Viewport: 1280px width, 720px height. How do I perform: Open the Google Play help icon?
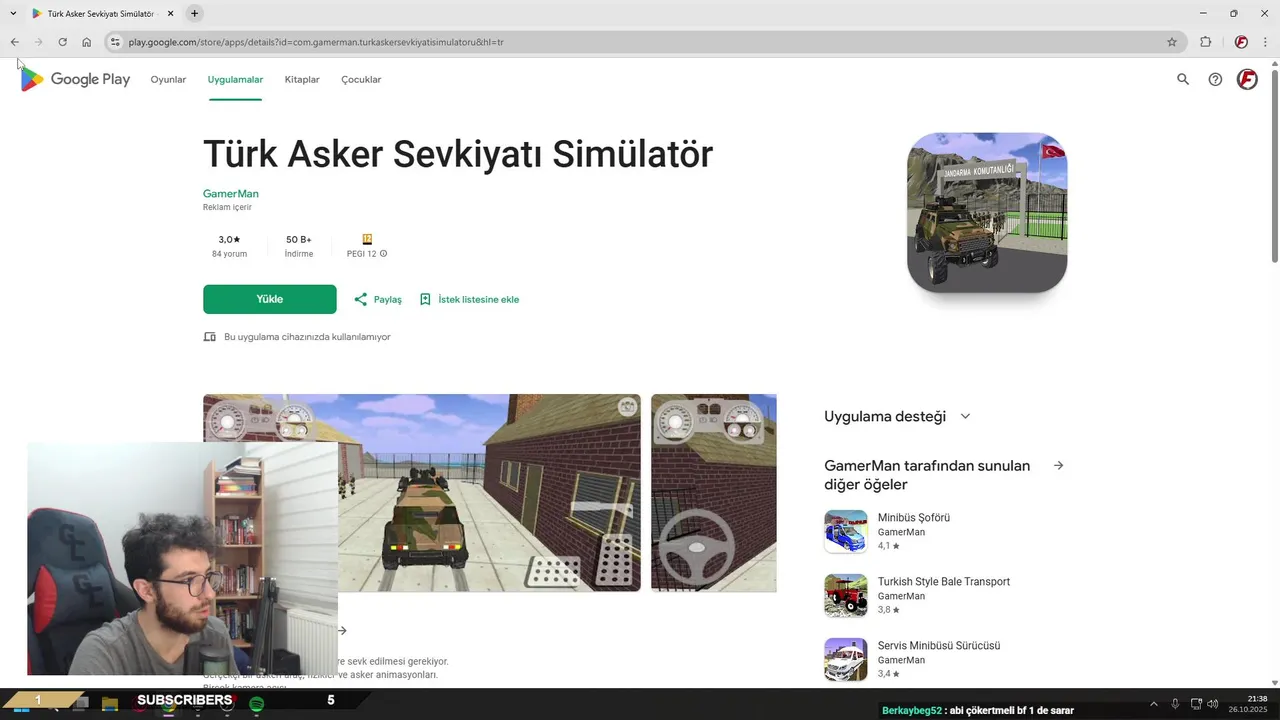pos(1215,79)
